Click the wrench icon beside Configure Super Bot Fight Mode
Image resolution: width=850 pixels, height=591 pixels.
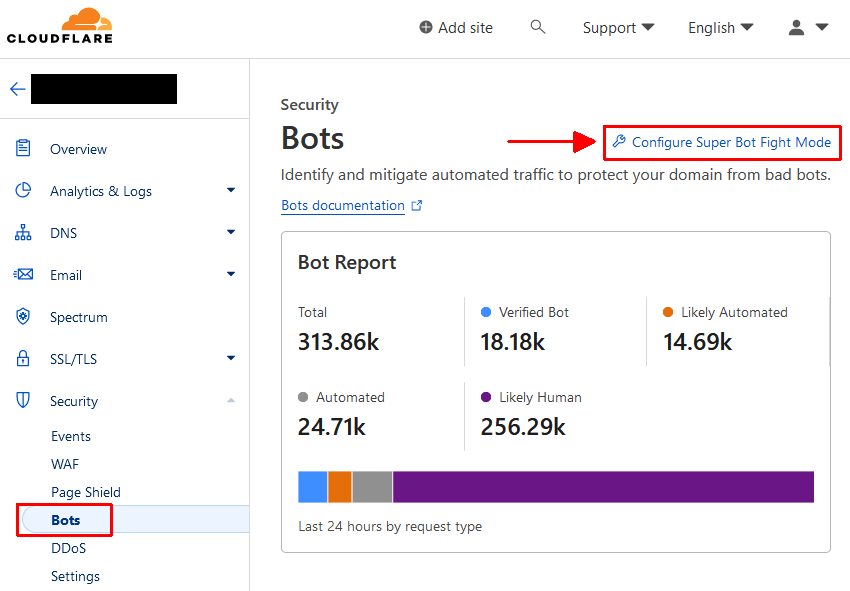619,142
